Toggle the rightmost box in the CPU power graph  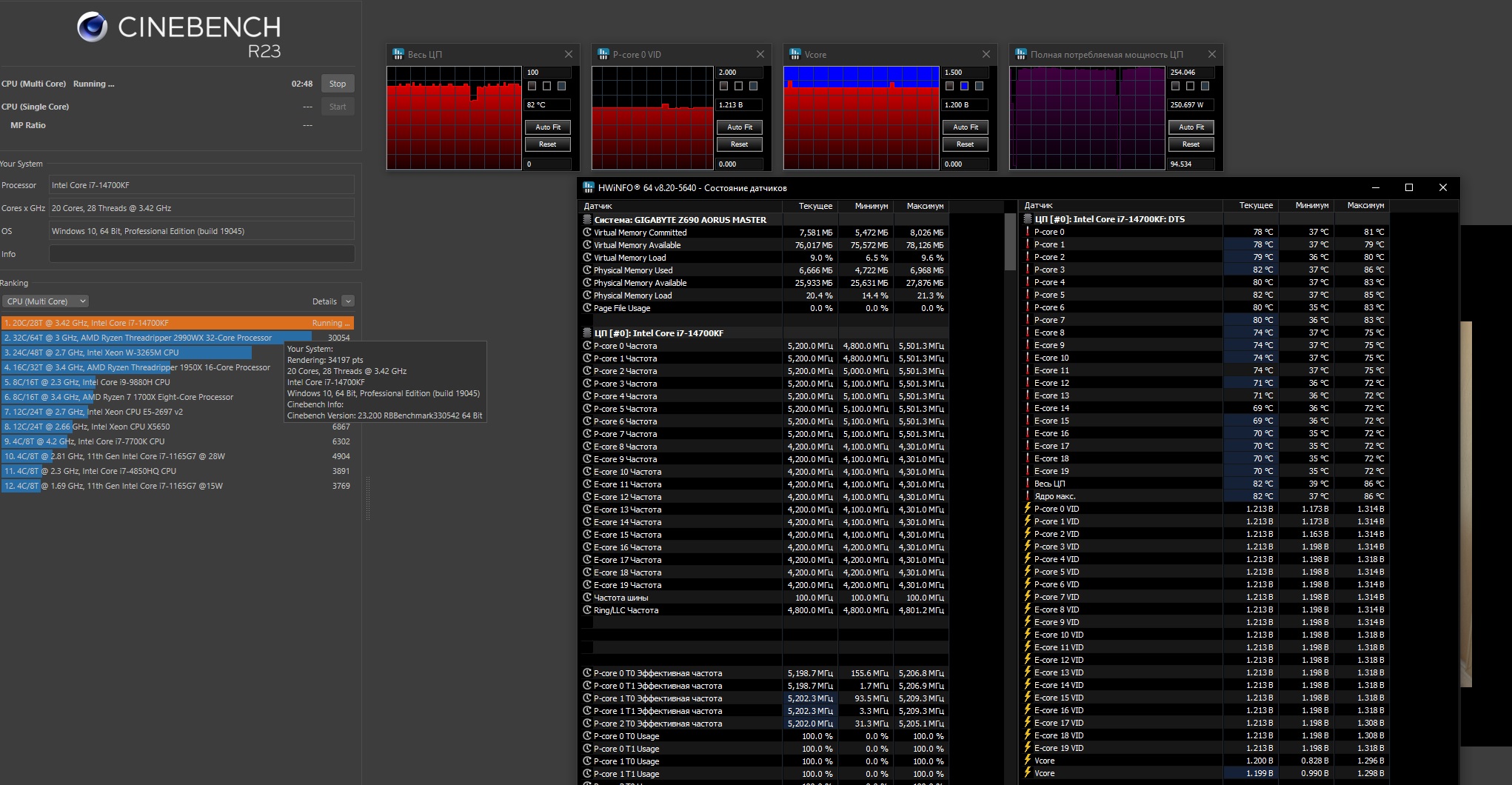[1205, 86]
